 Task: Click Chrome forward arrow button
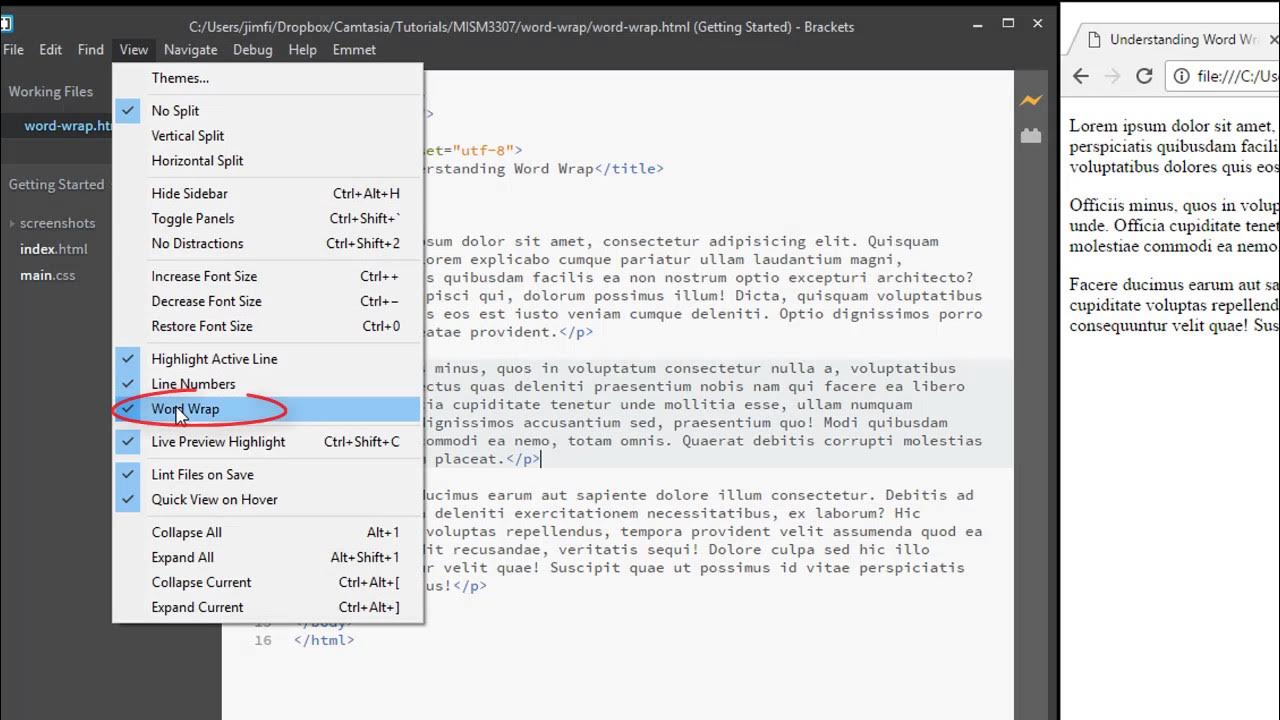click(x=1112, y=76)
